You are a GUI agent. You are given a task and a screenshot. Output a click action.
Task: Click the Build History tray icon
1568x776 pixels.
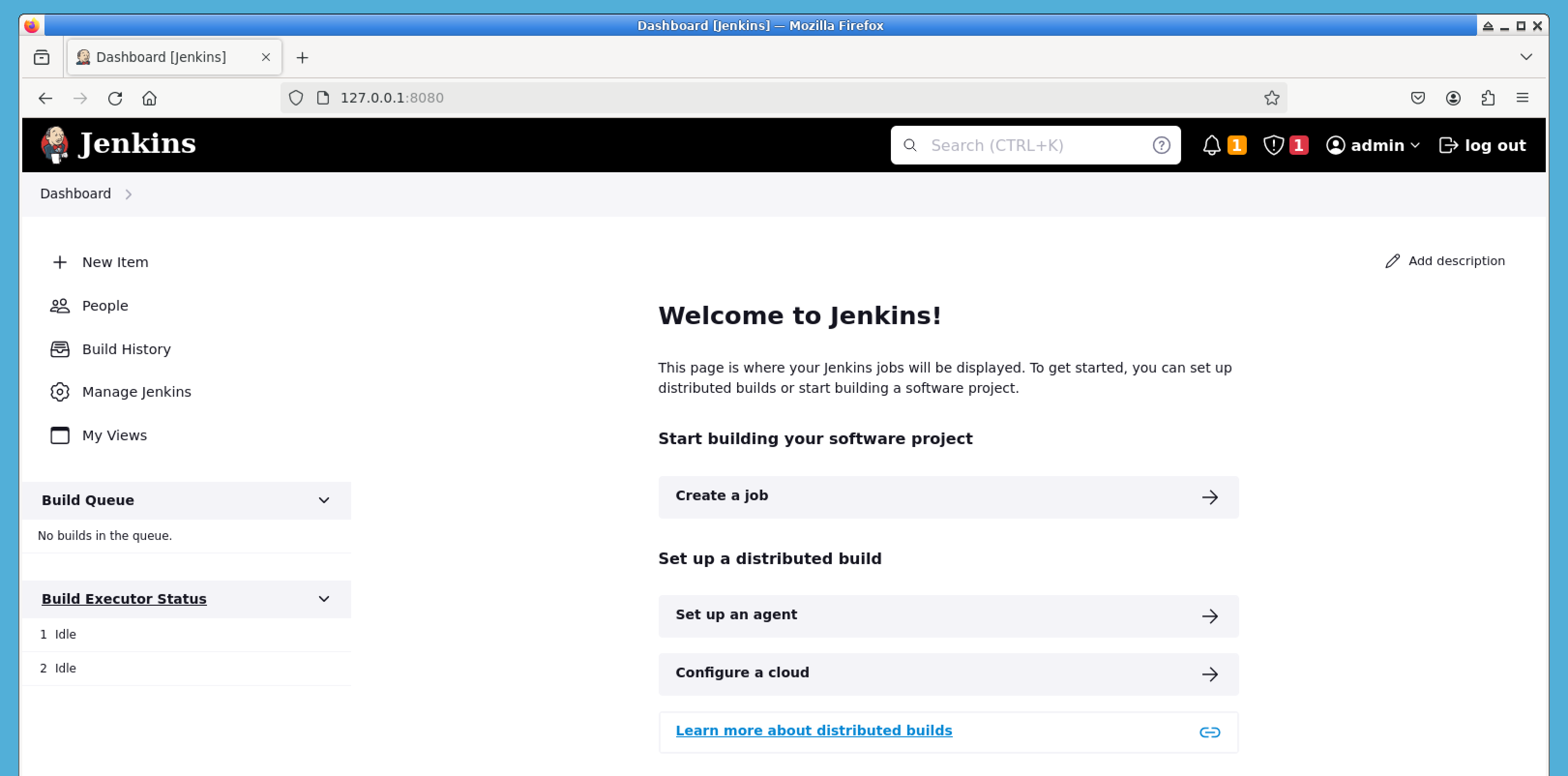coord(59,349)
